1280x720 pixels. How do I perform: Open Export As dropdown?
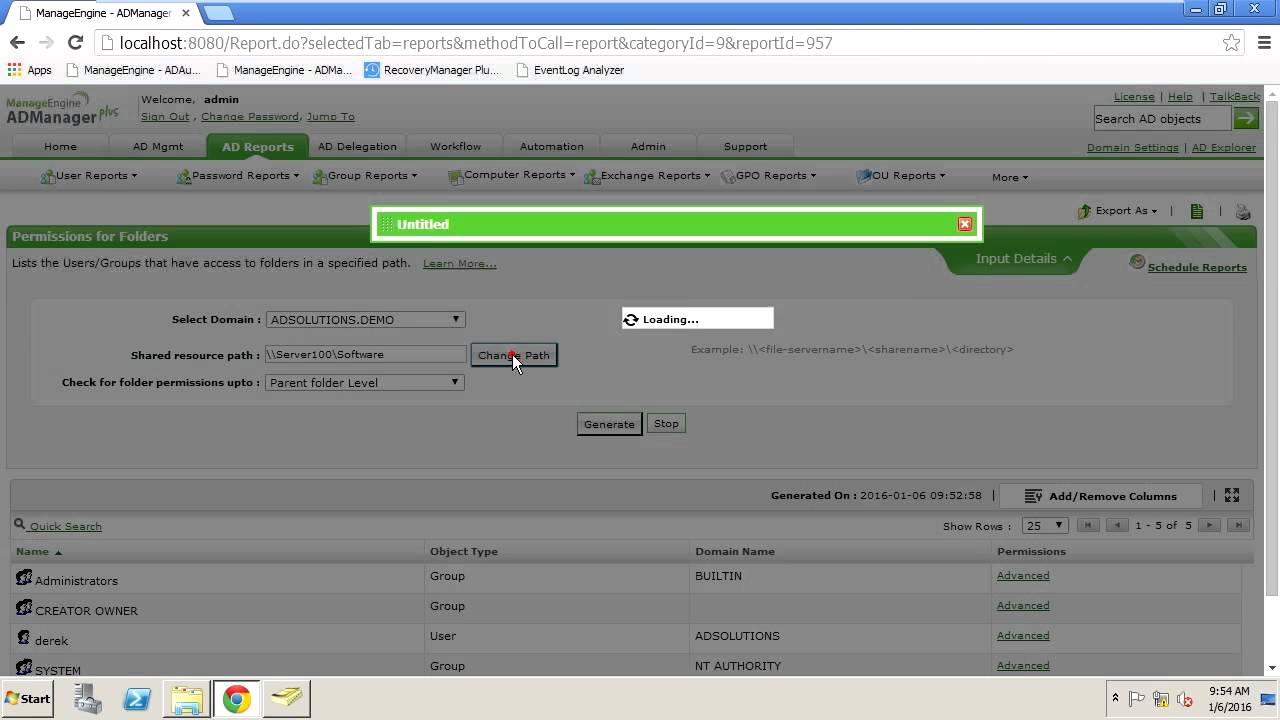(x=1117, y=211)
